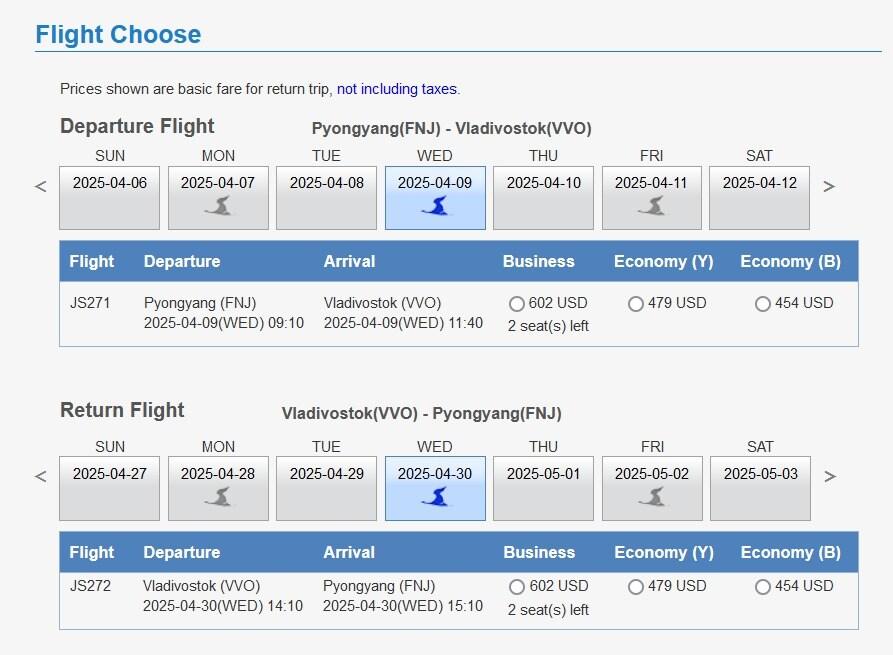893x655 pixels.
Task: Go to previous week of departure dates
Action: tap(40, 186)
